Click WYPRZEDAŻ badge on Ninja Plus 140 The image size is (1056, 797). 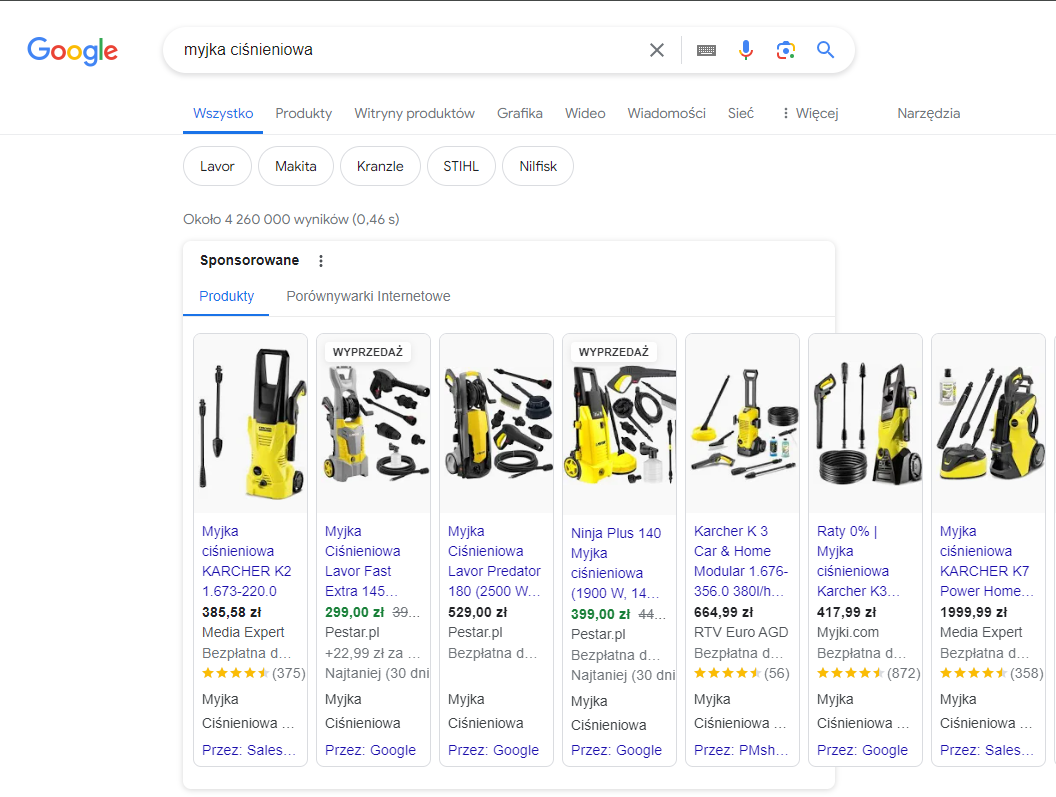(x=614, y=352)
